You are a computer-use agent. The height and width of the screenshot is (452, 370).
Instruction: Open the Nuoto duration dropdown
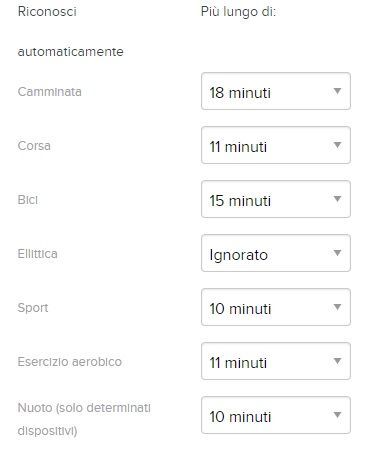[x=276, y=415]
